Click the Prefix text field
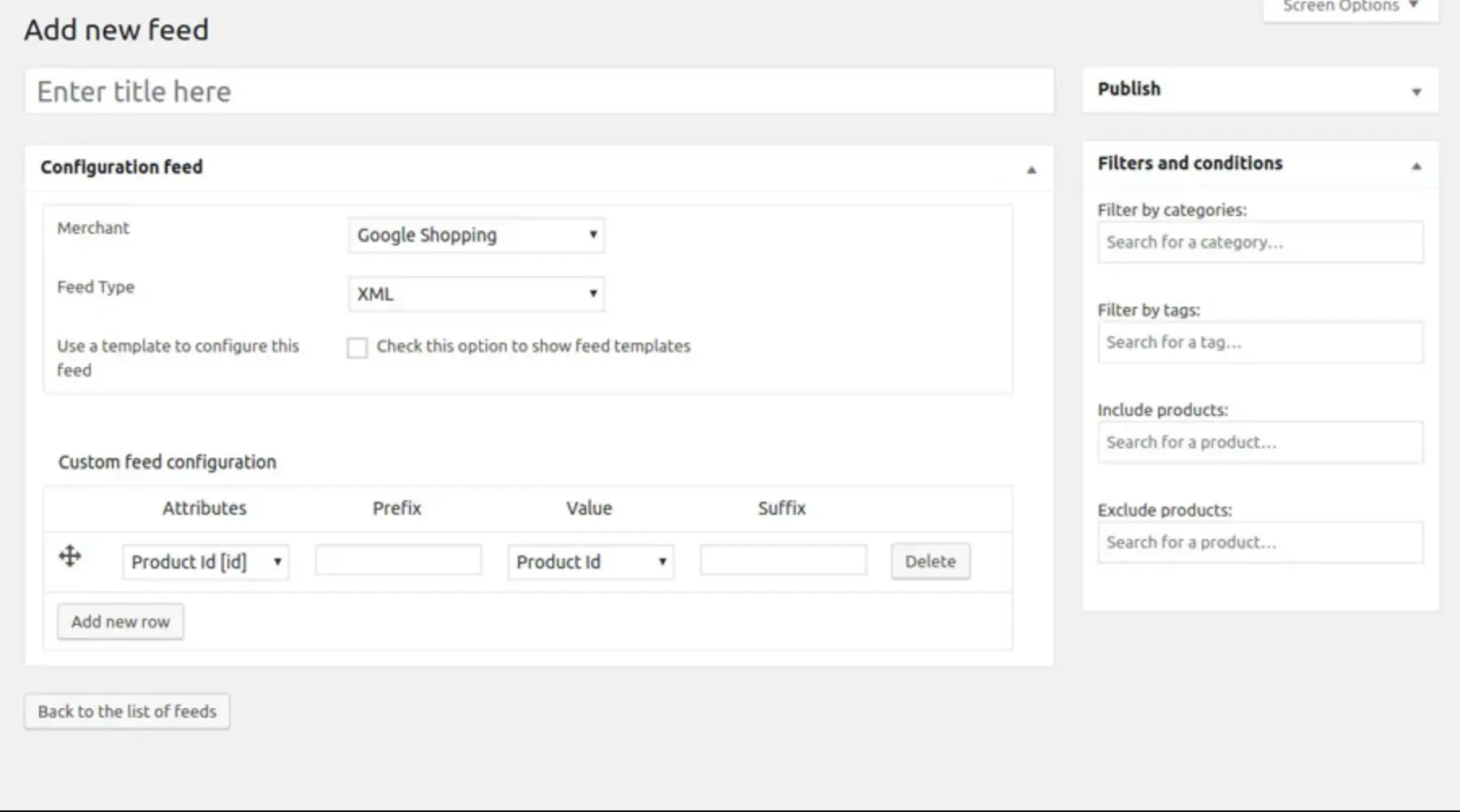 tap(398, 561)
